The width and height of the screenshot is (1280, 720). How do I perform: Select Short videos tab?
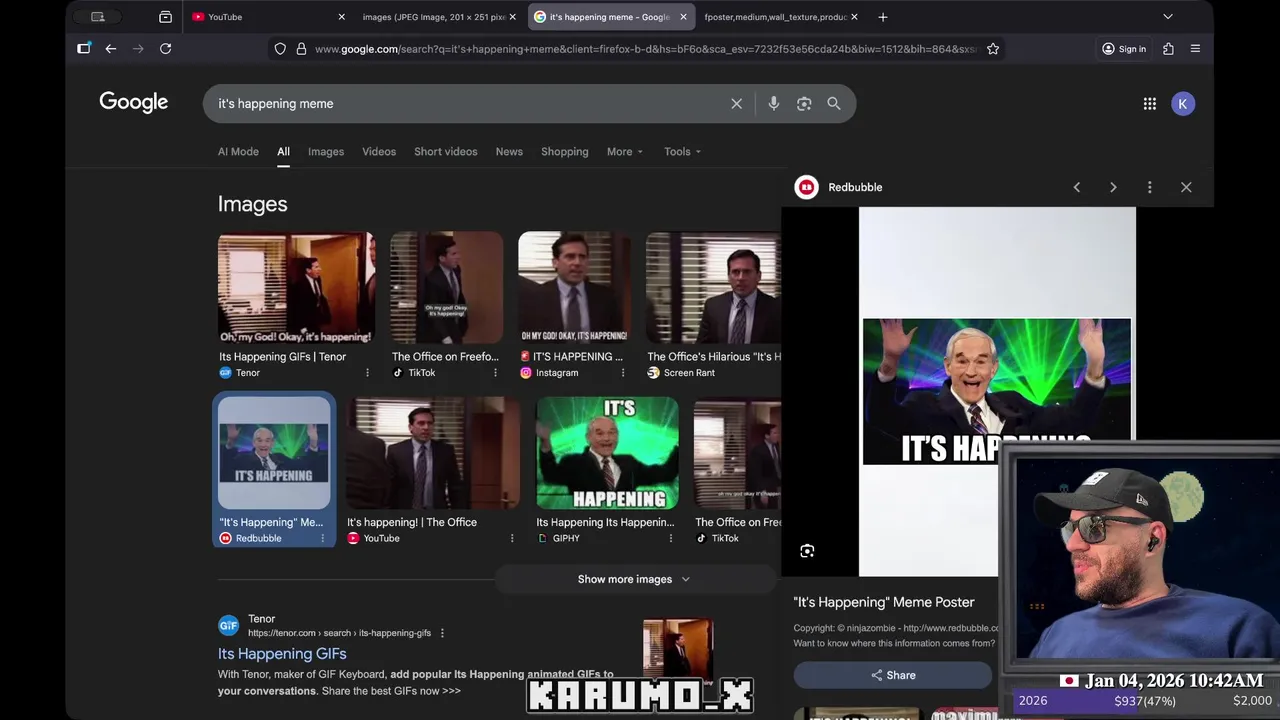[x=446, y=152]
